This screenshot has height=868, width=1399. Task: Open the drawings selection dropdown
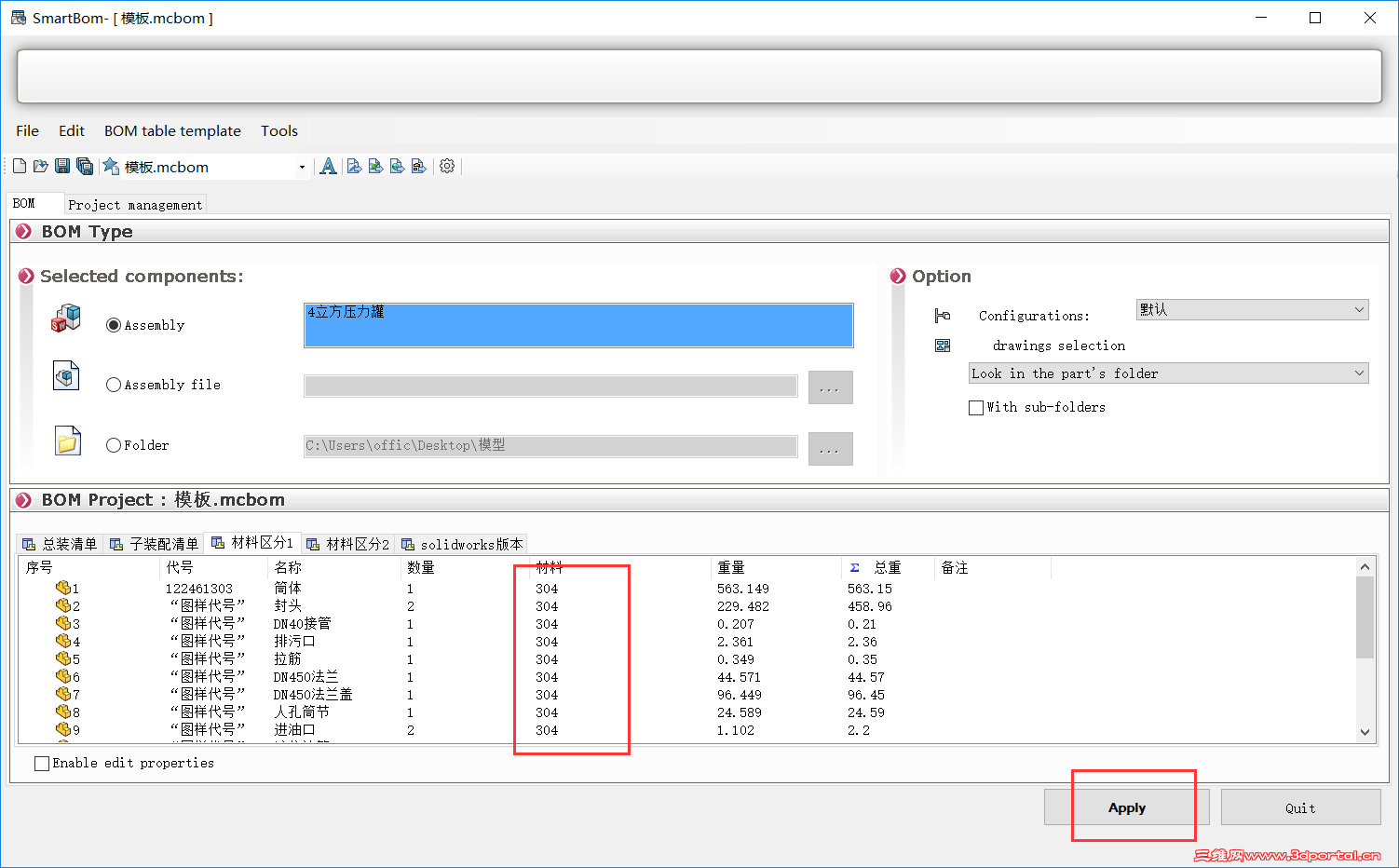(x=1168, y=373)
